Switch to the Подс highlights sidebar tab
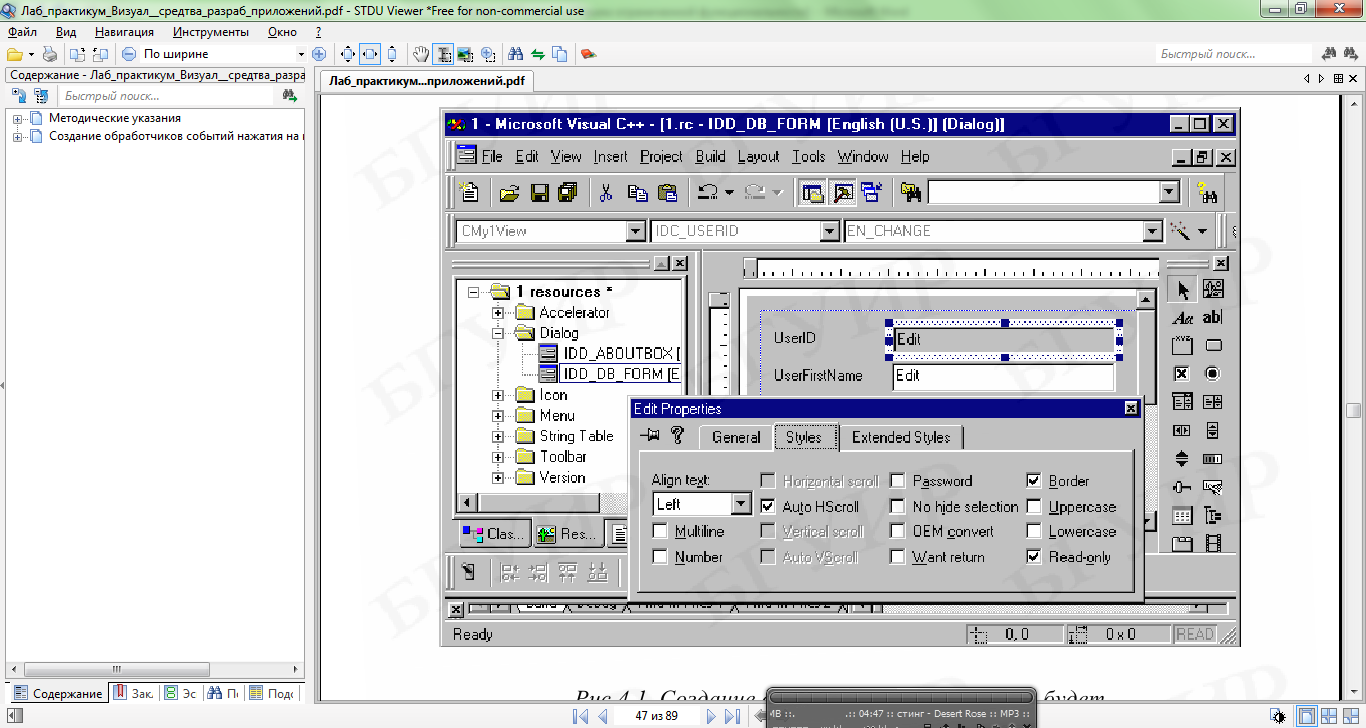Screen dimensions: 1366x728 [x=271, y=693]
